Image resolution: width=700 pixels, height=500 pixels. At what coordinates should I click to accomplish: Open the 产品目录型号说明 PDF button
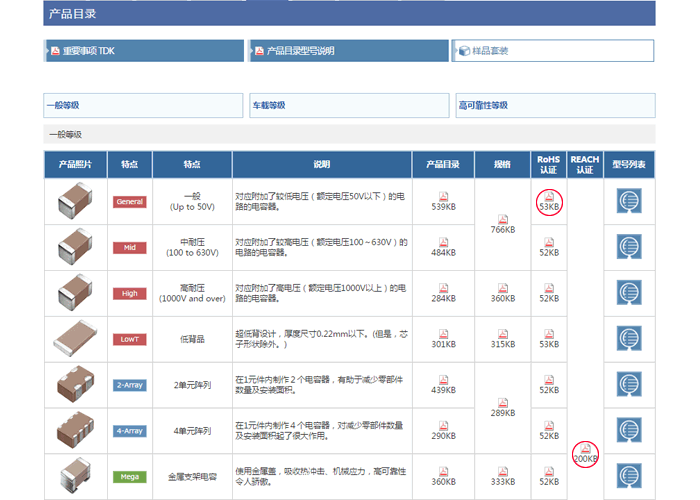coord(349,51)
